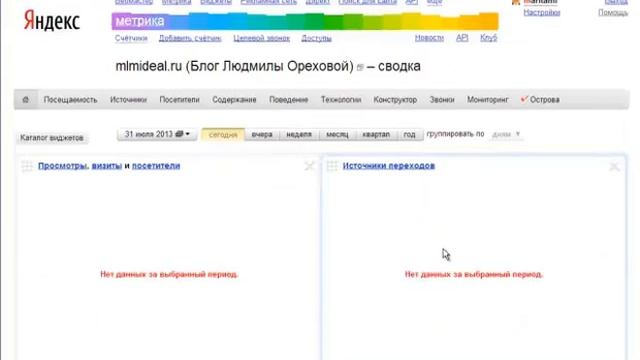Open the Технологии menu

pos(341,100)
